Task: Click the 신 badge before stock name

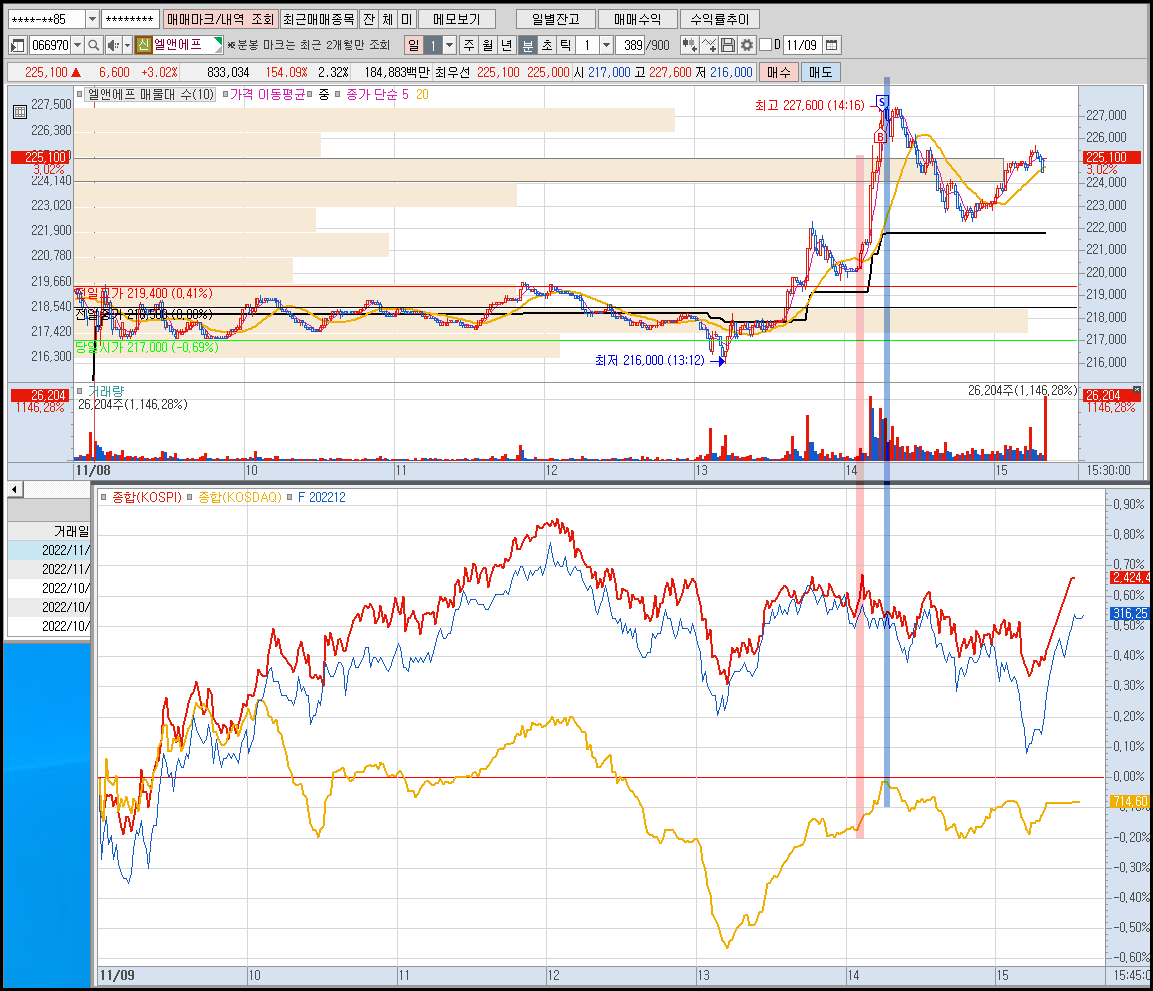Action: tap(144, 45)
